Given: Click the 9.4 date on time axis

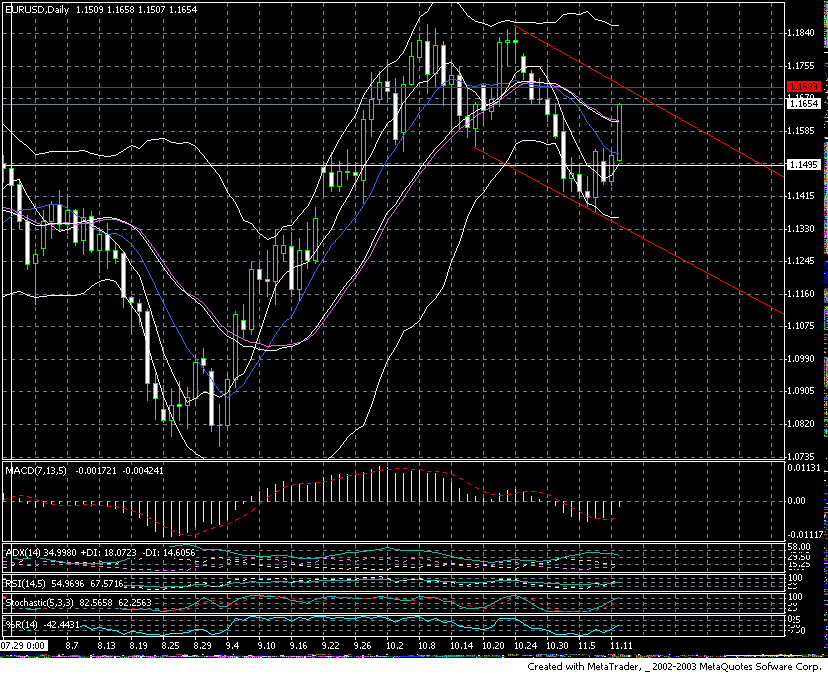Looking at the screenshot, I should point(232,645).
